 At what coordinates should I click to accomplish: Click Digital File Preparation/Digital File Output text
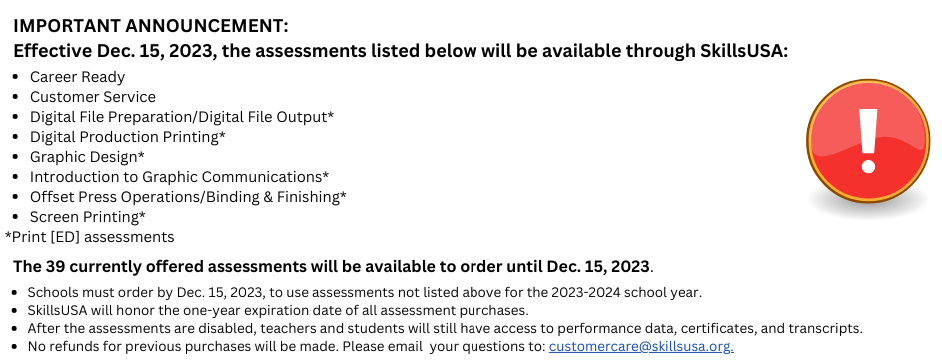182,117
